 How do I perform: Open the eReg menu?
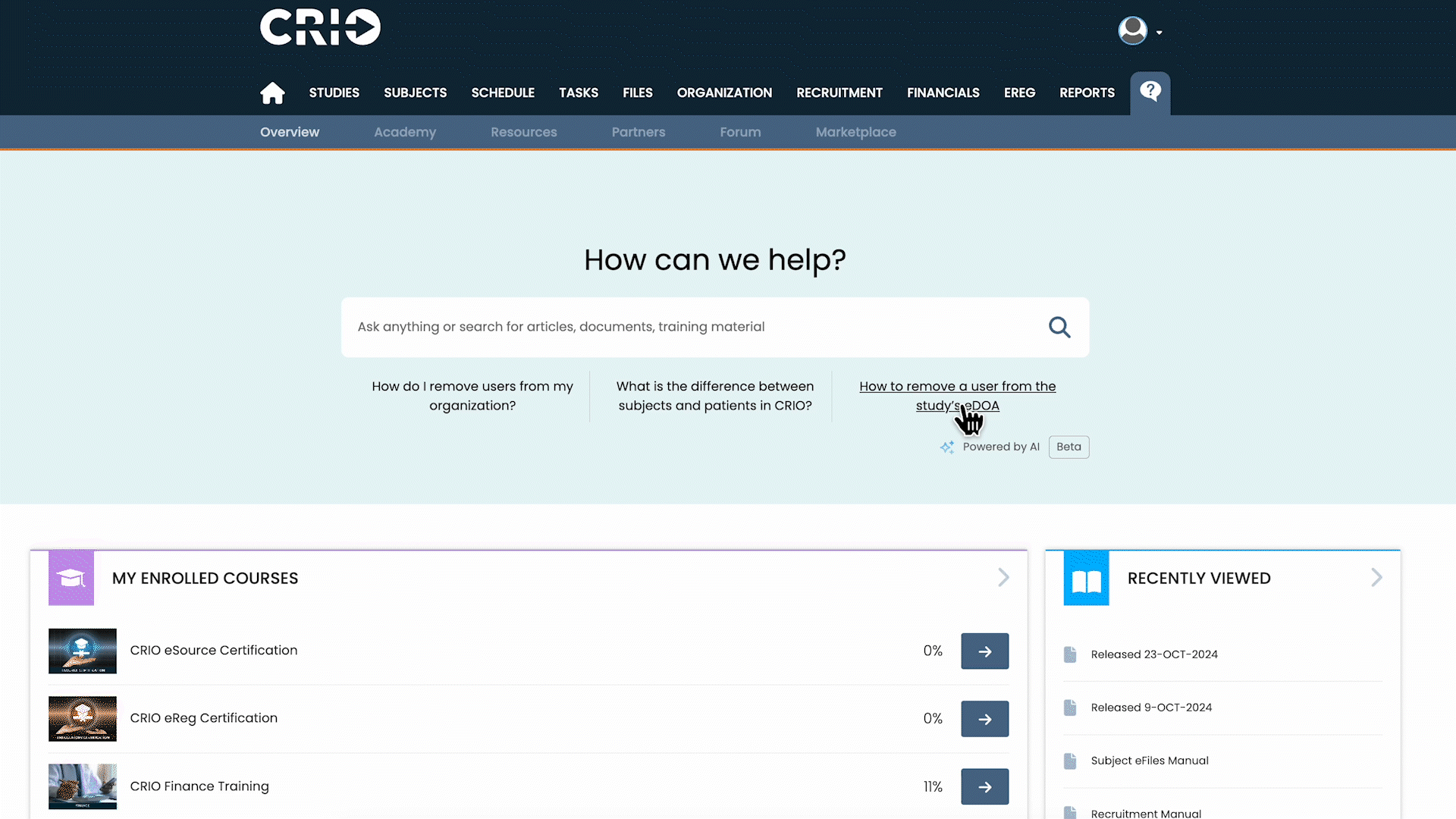[x=1019, y=93]
